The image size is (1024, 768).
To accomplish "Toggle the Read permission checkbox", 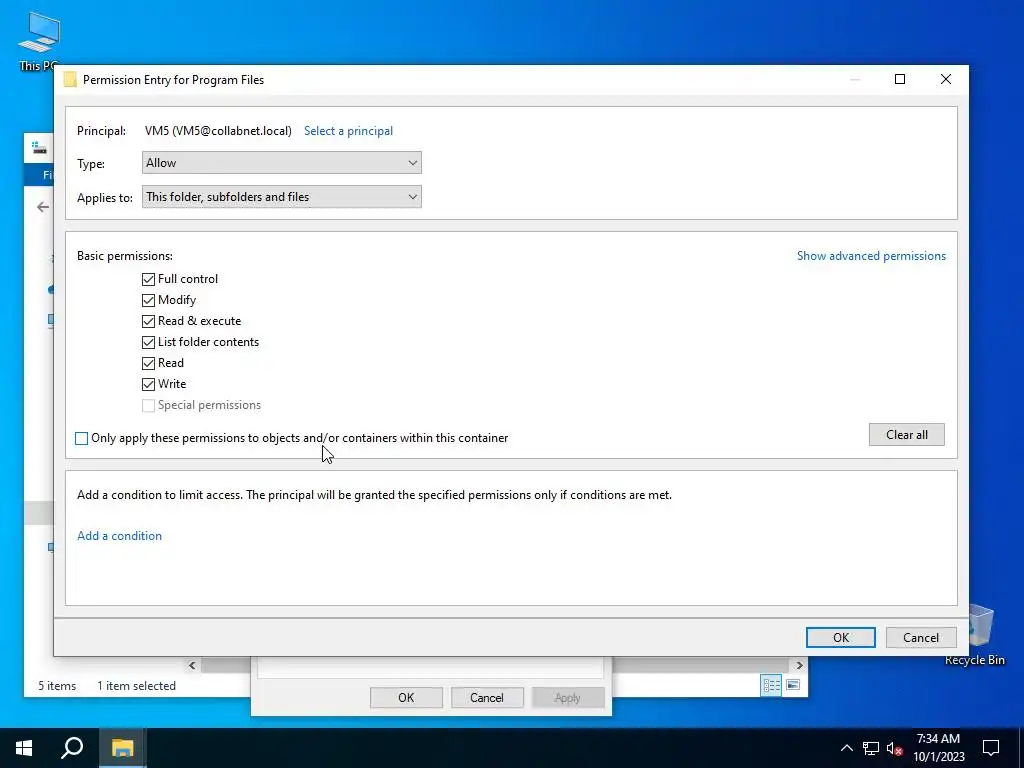I will click(148, 363).
